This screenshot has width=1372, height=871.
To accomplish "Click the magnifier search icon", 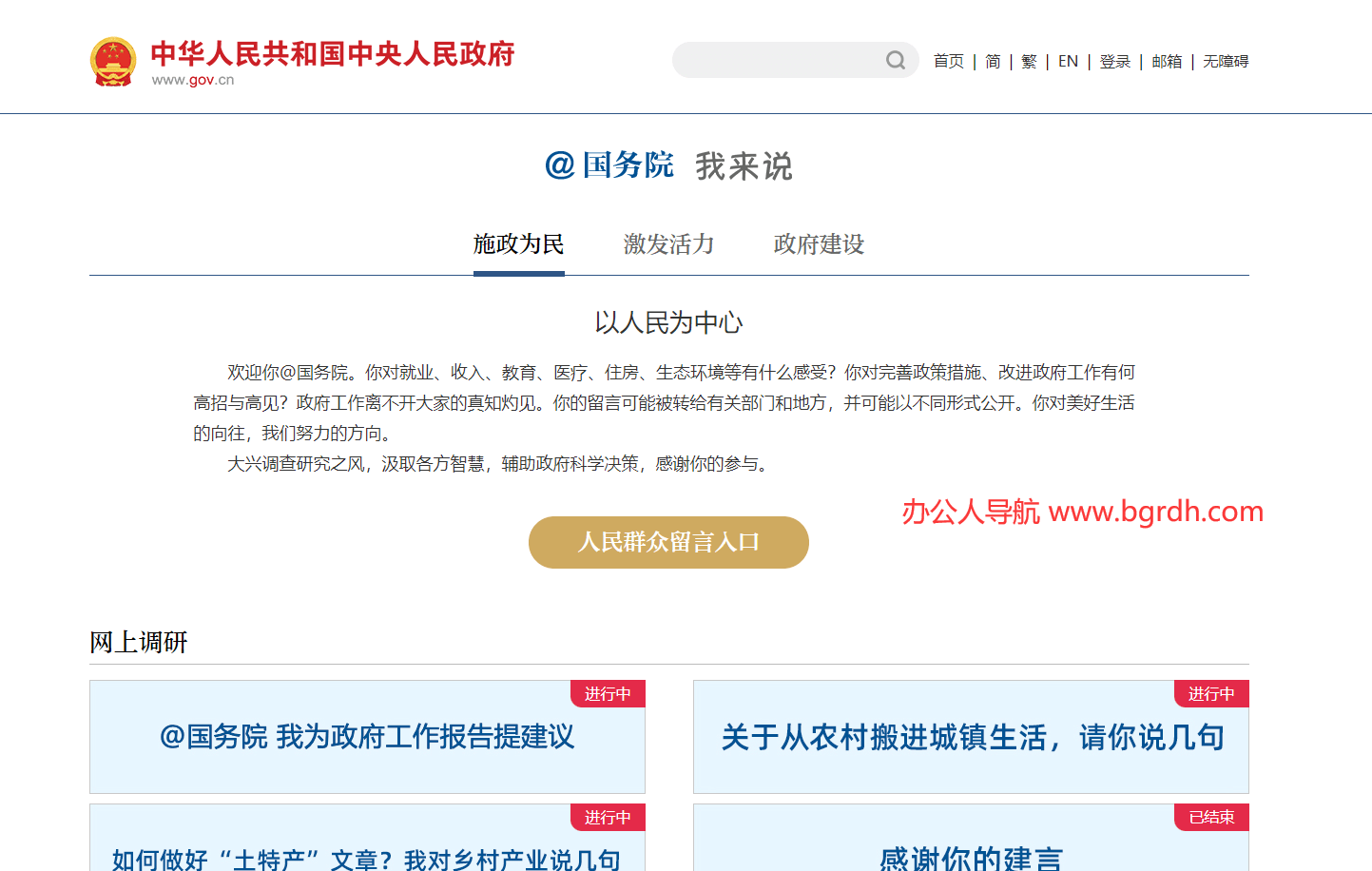I will pyautogui.click(x=895, y=61).
